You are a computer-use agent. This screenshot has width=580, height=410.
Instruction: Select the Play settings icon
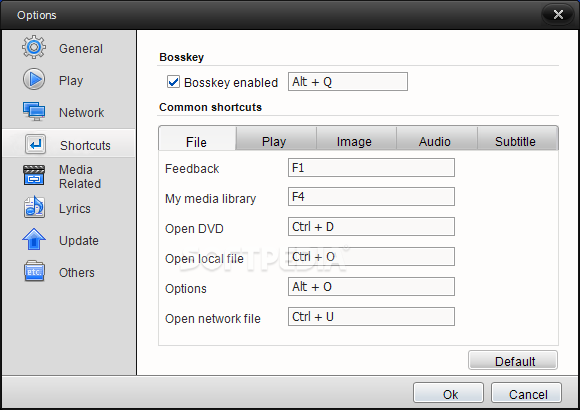click(34, 79)
